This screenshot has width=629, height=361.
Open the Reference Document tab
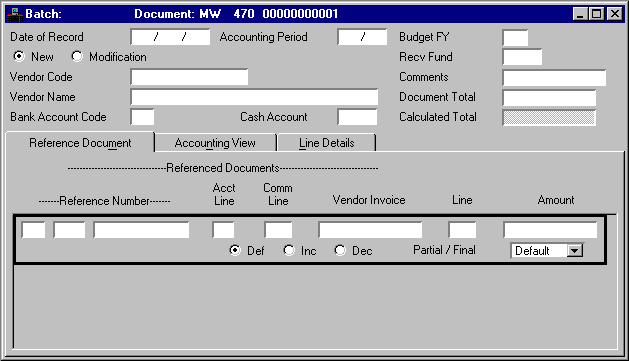coord(80,142)
